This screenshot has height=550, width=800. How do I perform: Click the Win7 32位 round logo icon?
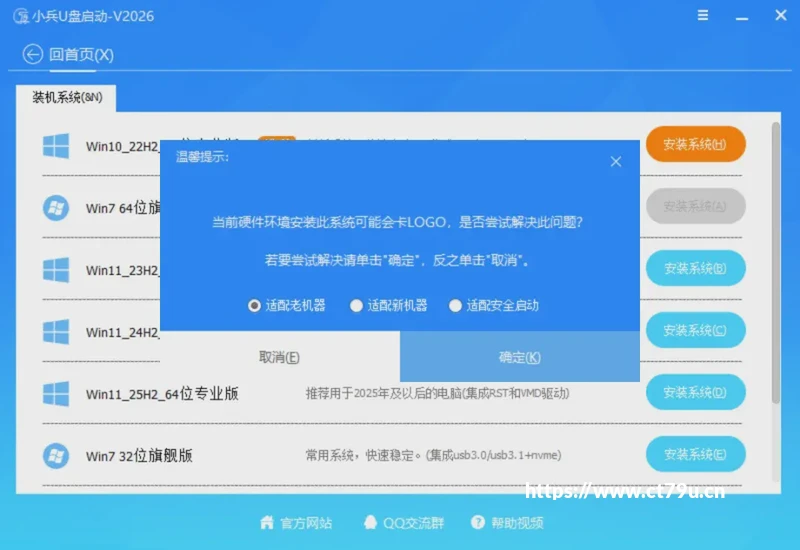point(56,456)
